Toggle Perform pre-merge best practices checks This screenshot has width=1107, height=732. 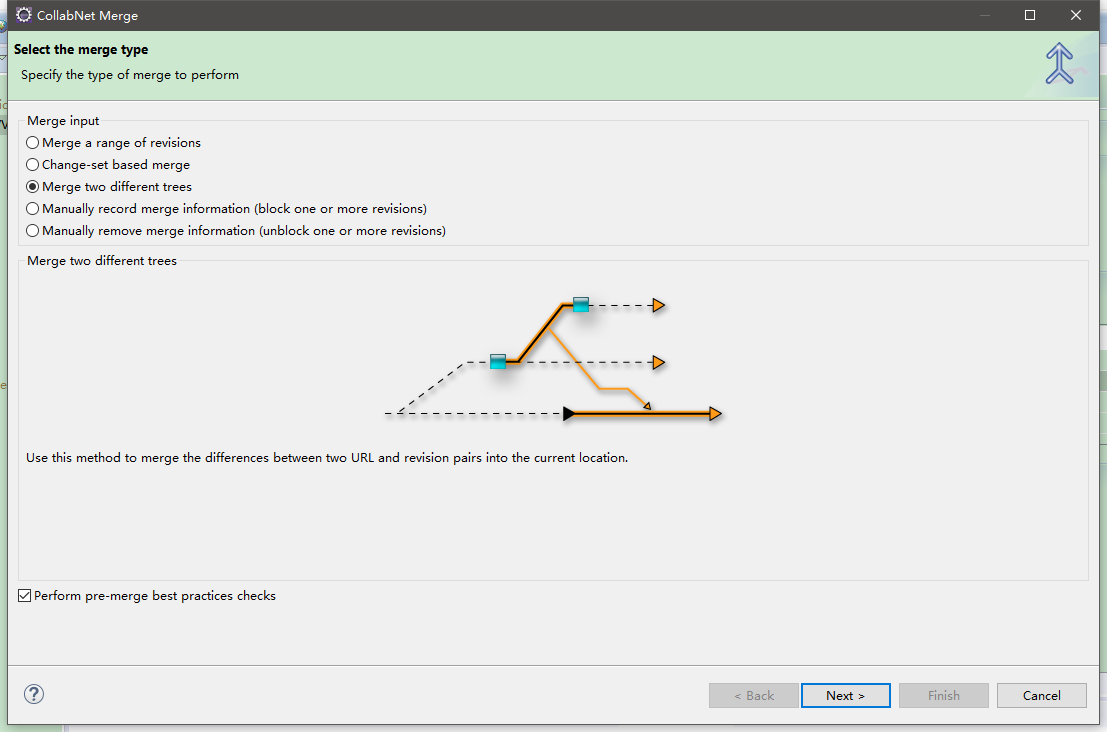[147, 596]
